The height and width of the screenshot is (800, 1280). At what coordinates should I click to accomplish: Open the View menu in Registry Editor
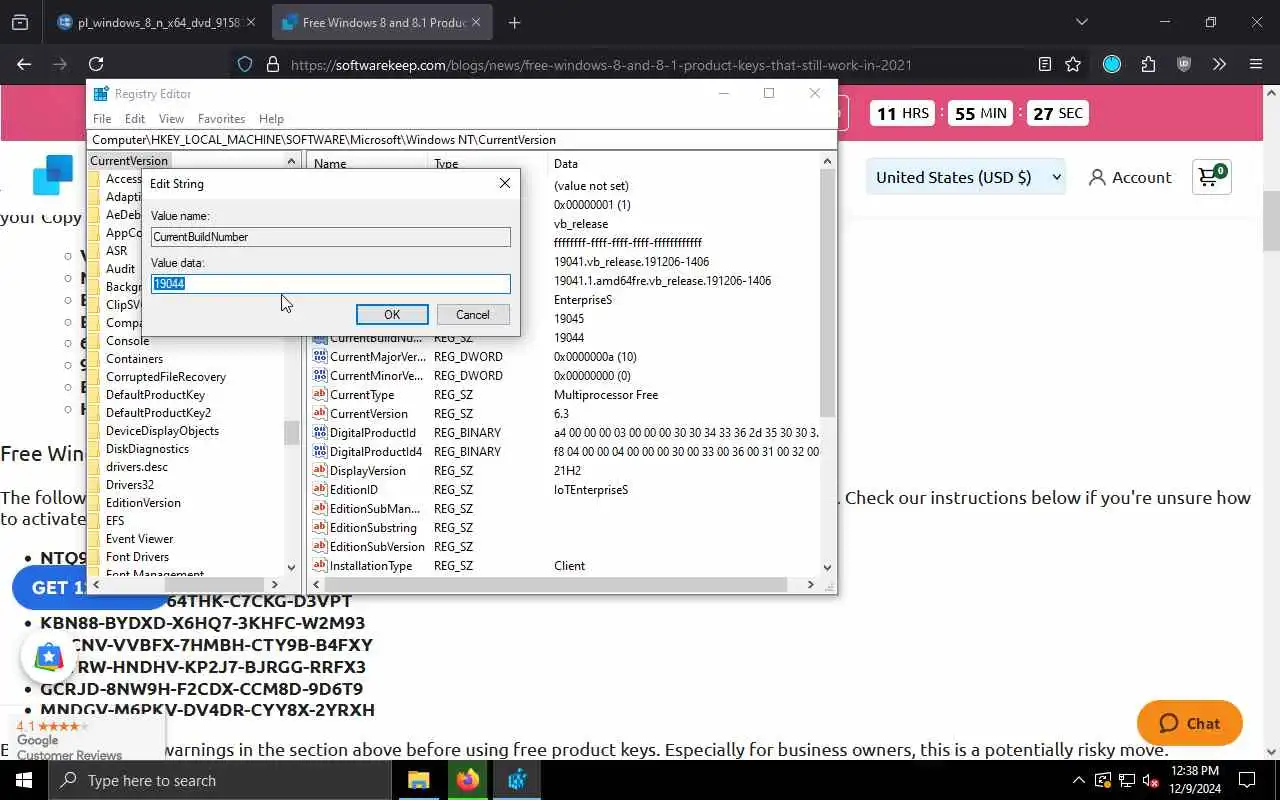tap(171, 118)
